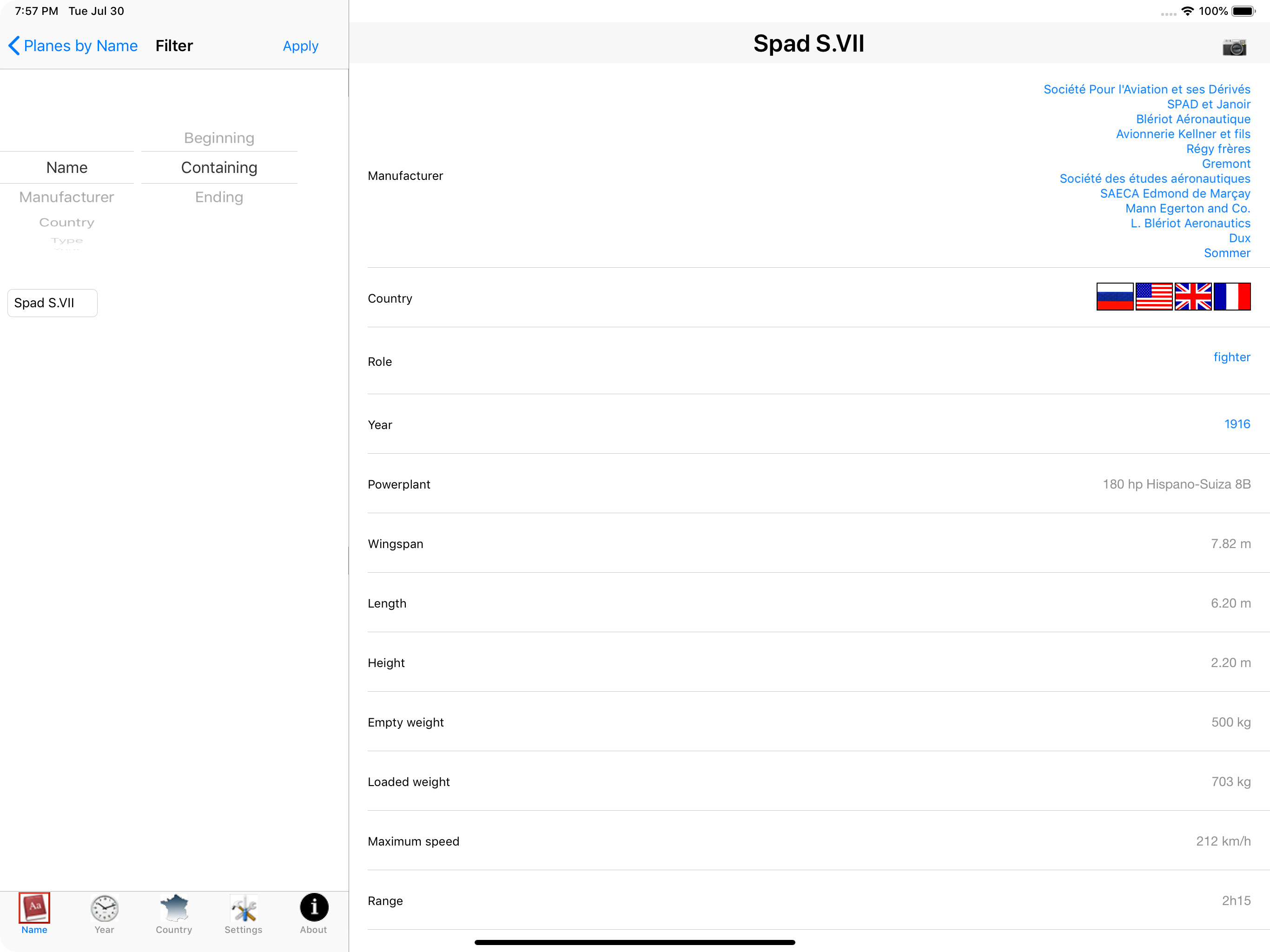
Task: Tap the Wingspan row label
Action: tap(396, 544)
